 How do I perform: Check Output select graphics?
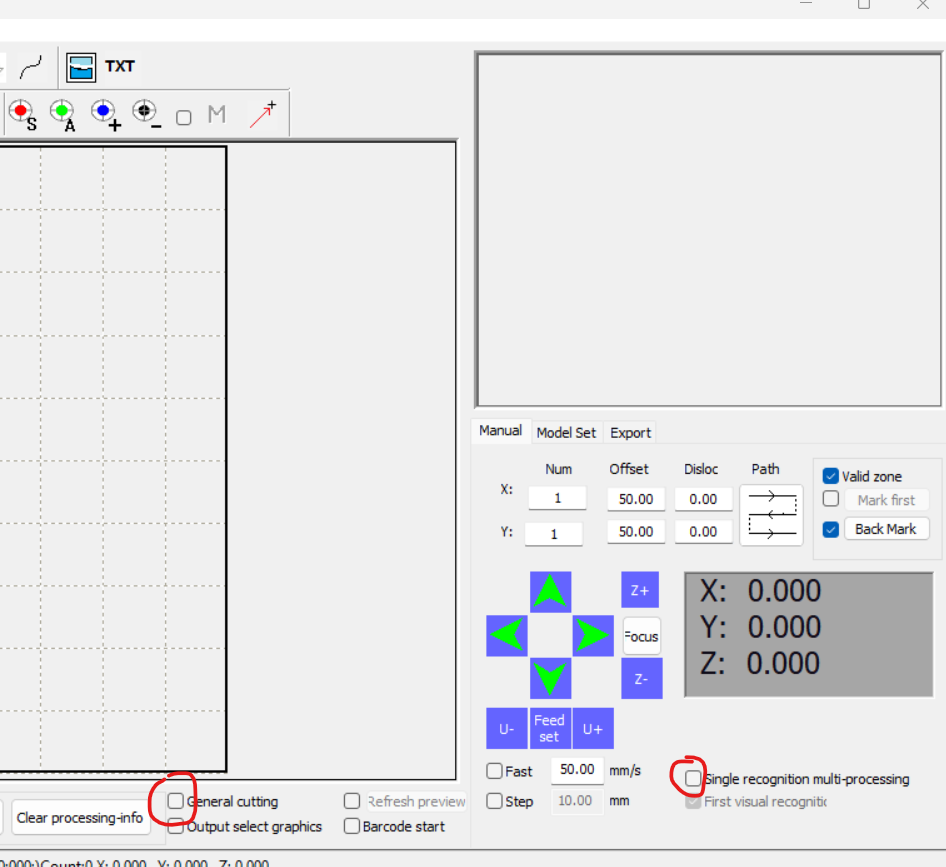(176, 826)
